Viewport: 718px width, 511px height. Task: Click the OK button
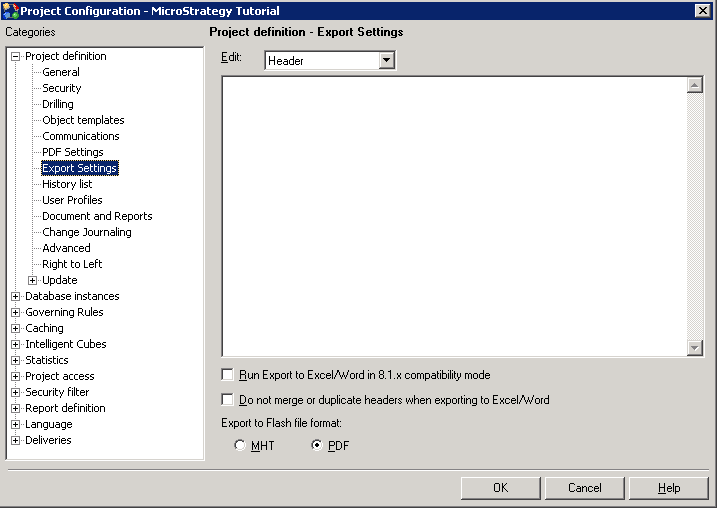click(500, 488)
